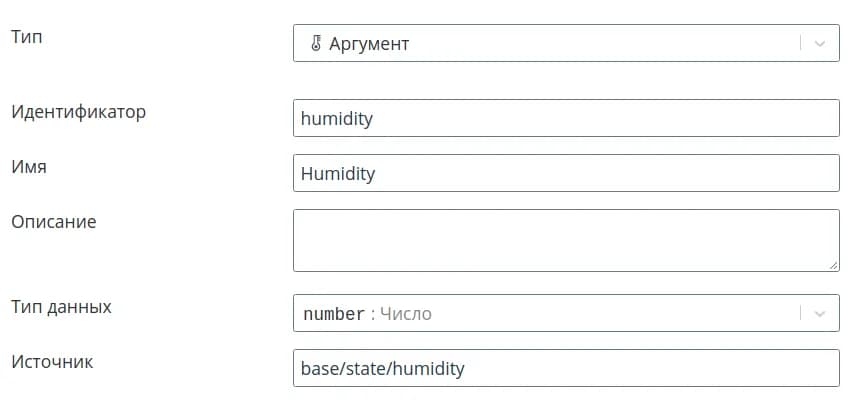Click the Описание label
852x401 pixels.
tap(54, 221)
